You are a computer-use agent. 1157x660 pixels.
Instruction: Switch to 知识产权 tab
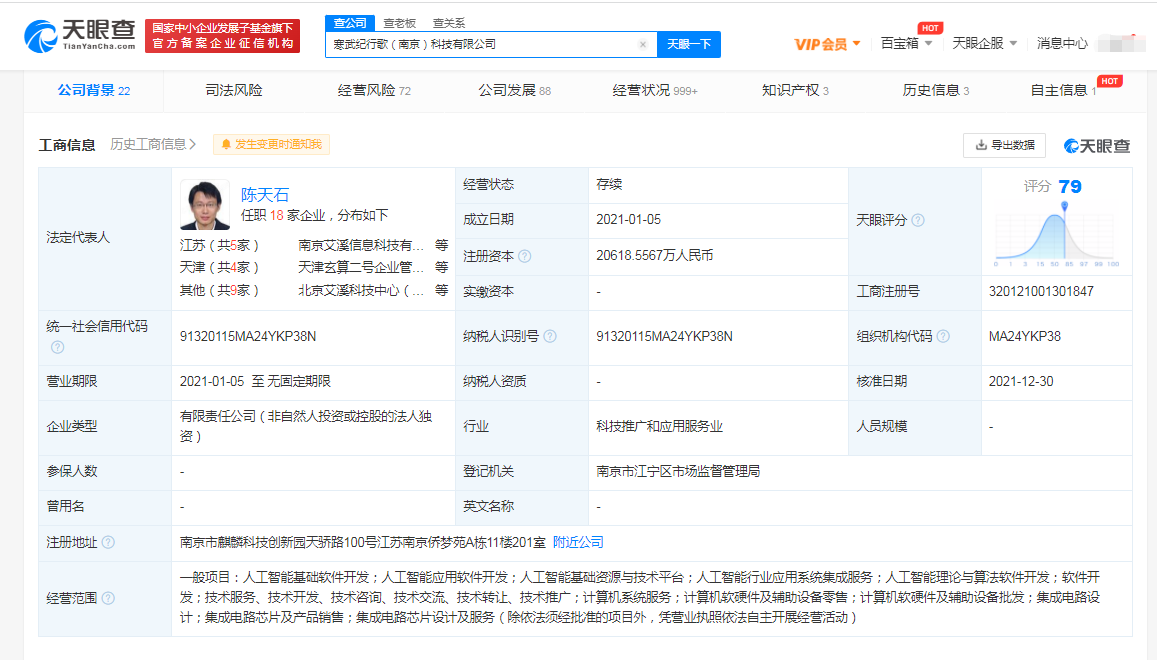click(x=795, y=90)
